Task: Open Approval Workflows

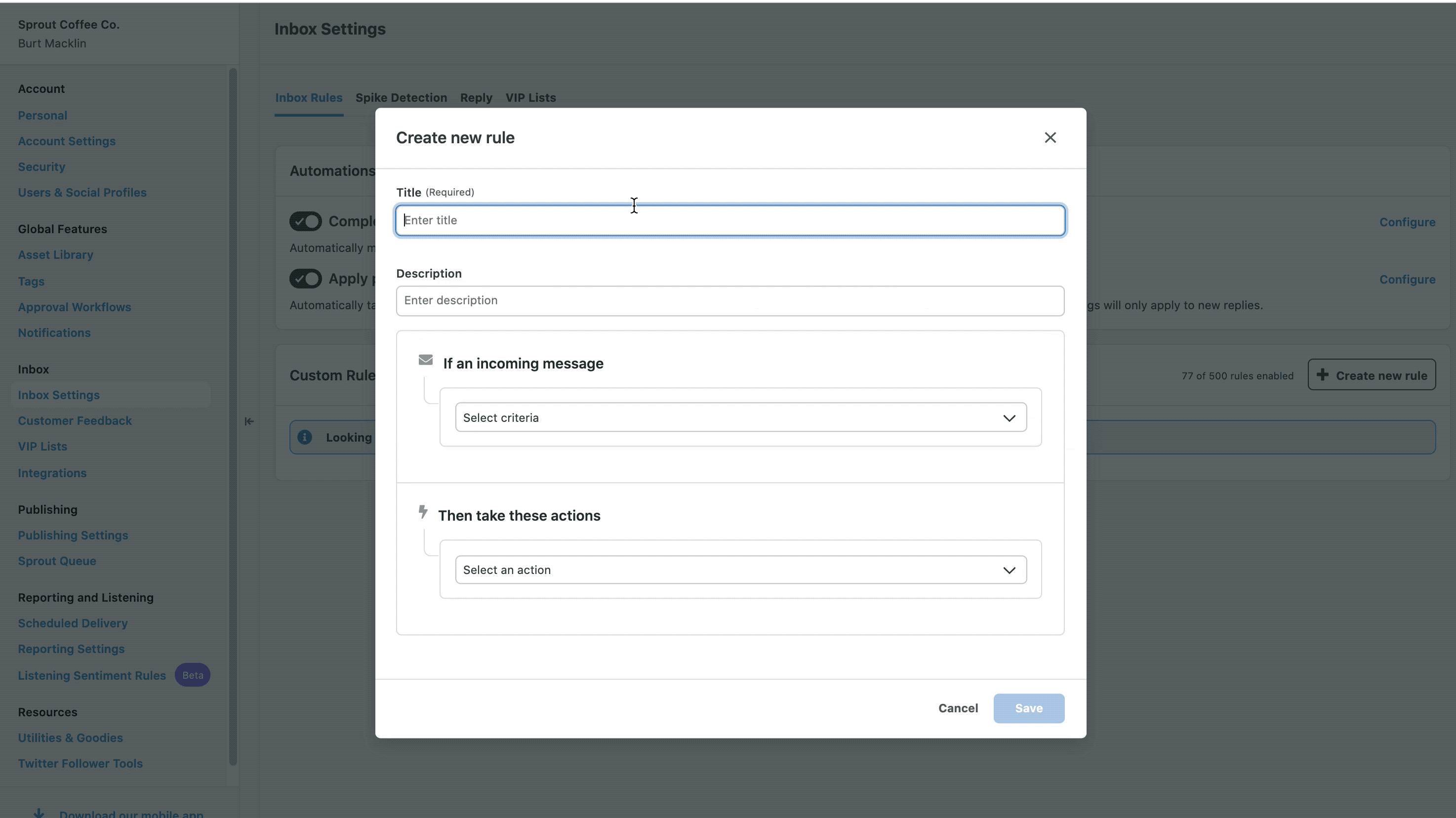Action: coord(74,307)
